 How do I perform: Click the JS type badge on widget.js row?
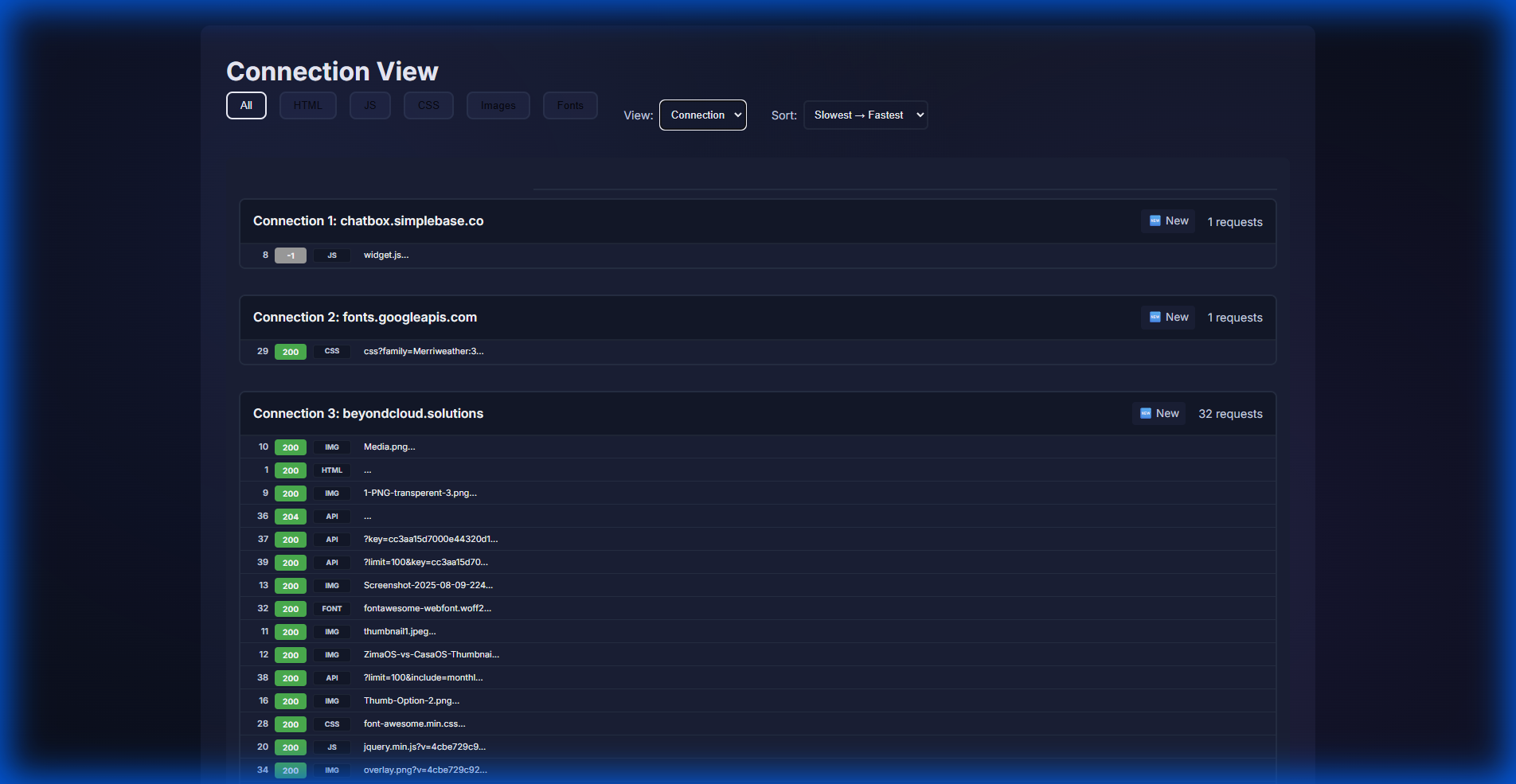[x=331, y=255]
